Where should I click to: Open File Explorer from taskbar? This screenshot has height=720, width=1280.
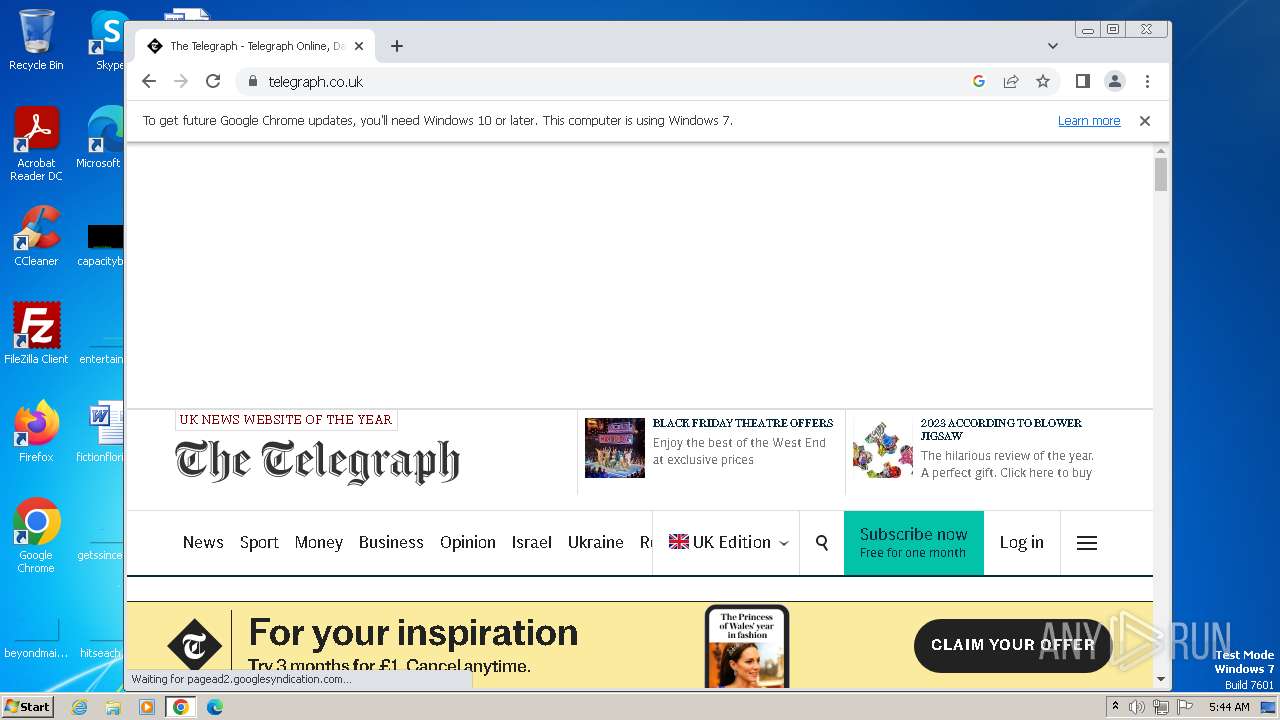coord(113,707)
